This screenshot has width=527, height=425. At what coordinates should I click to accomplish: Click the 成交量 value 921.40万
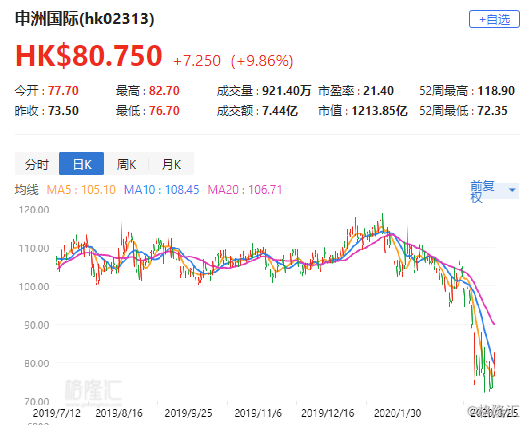click(x=287, y=91)
